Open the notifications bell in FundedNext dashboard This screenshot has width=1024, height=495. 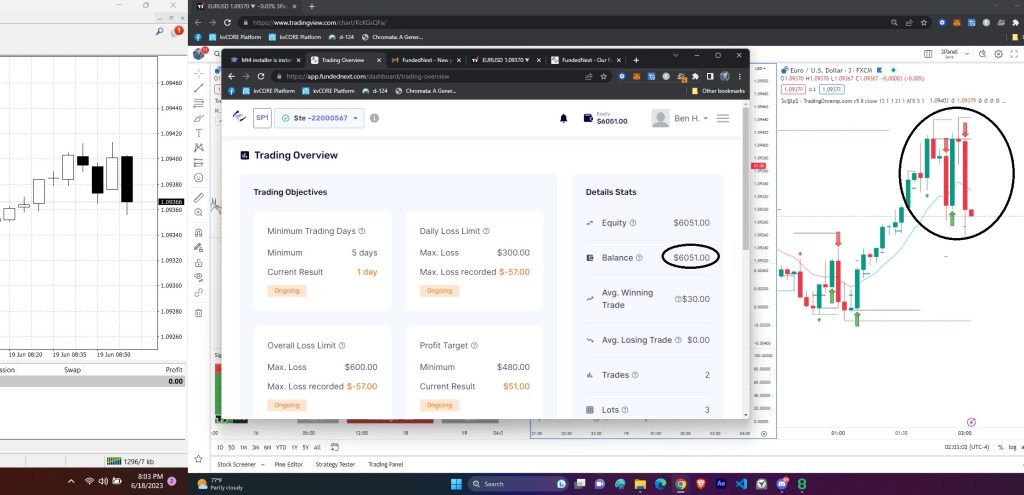pos(563,118)
